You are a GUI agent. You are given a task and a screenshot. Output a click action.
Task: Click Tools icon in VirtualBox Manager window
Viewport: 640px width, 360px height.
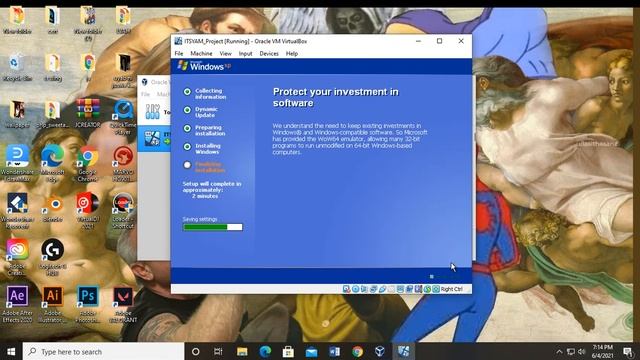(153, 111)
